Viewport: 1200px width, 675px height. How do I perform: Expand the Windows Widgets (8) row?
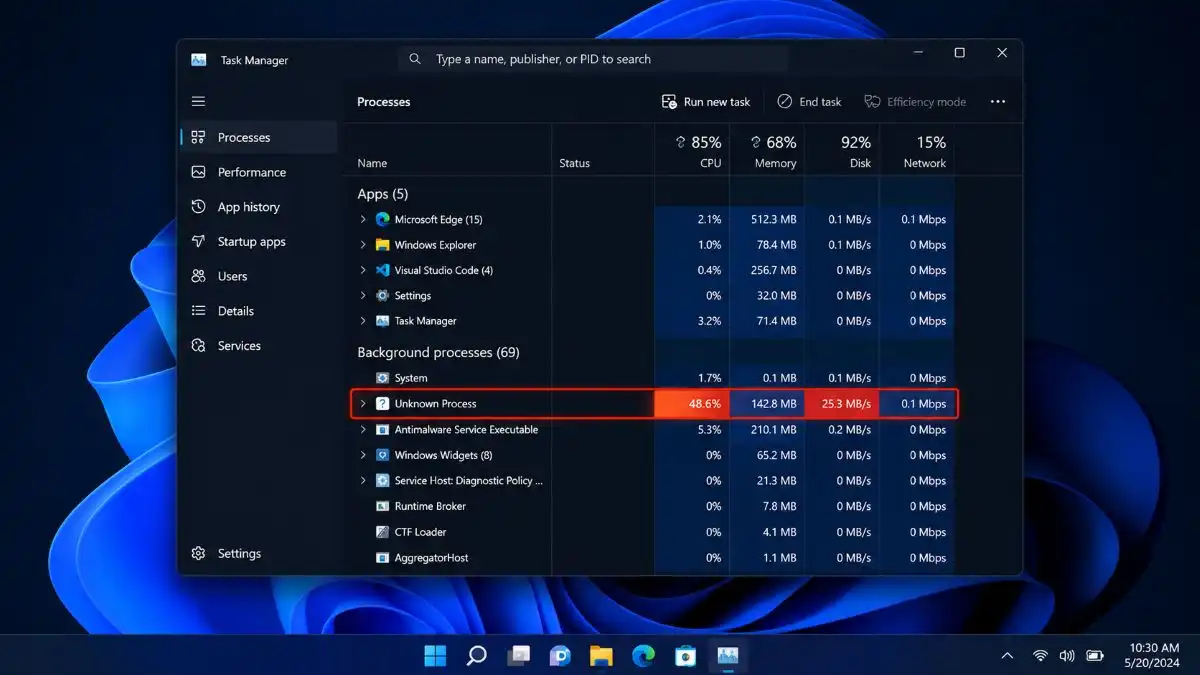coord(363,455)
